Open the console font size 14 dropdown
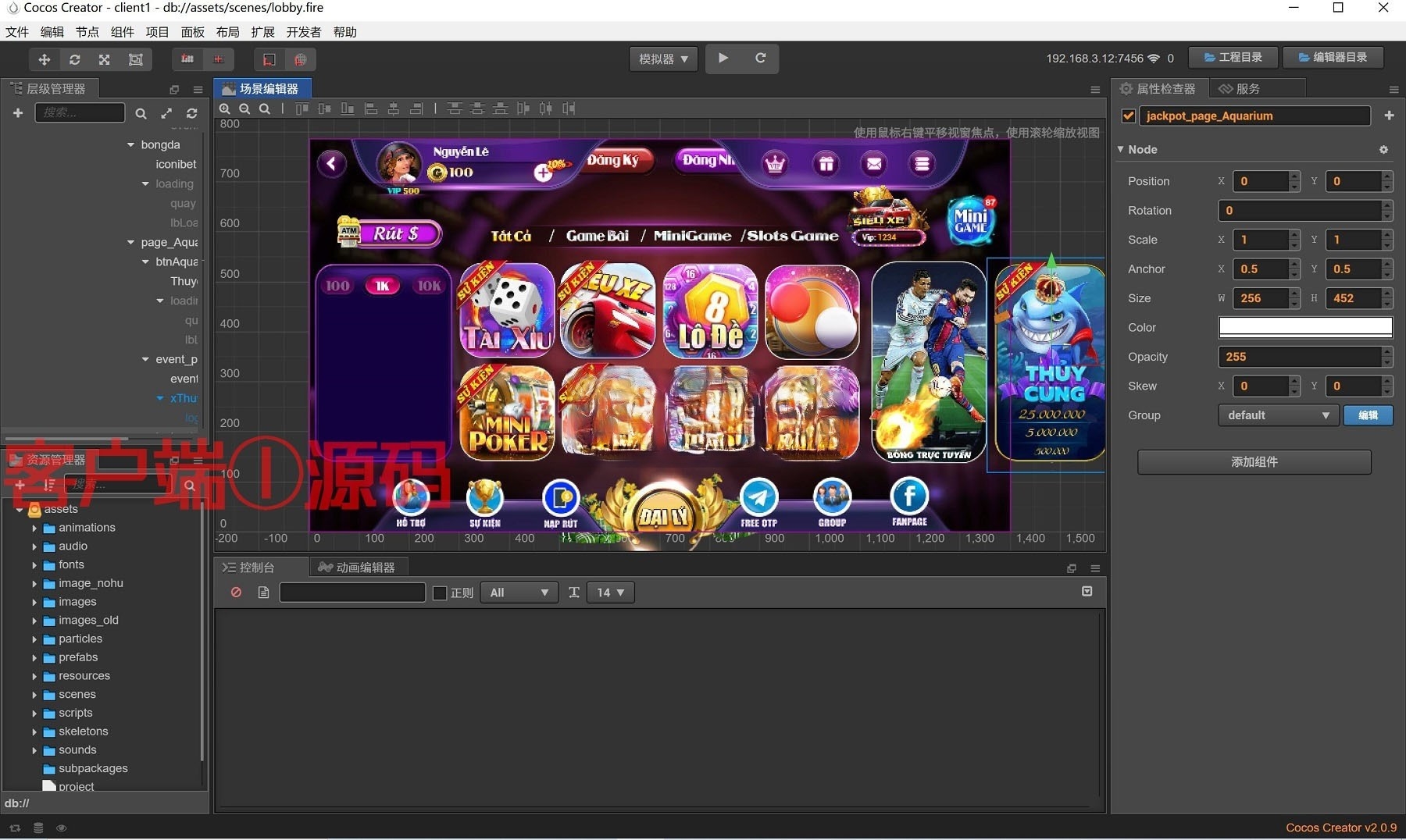Image resolution: width=1406 pixels, height=840 pixels. (x=611, y=593)
